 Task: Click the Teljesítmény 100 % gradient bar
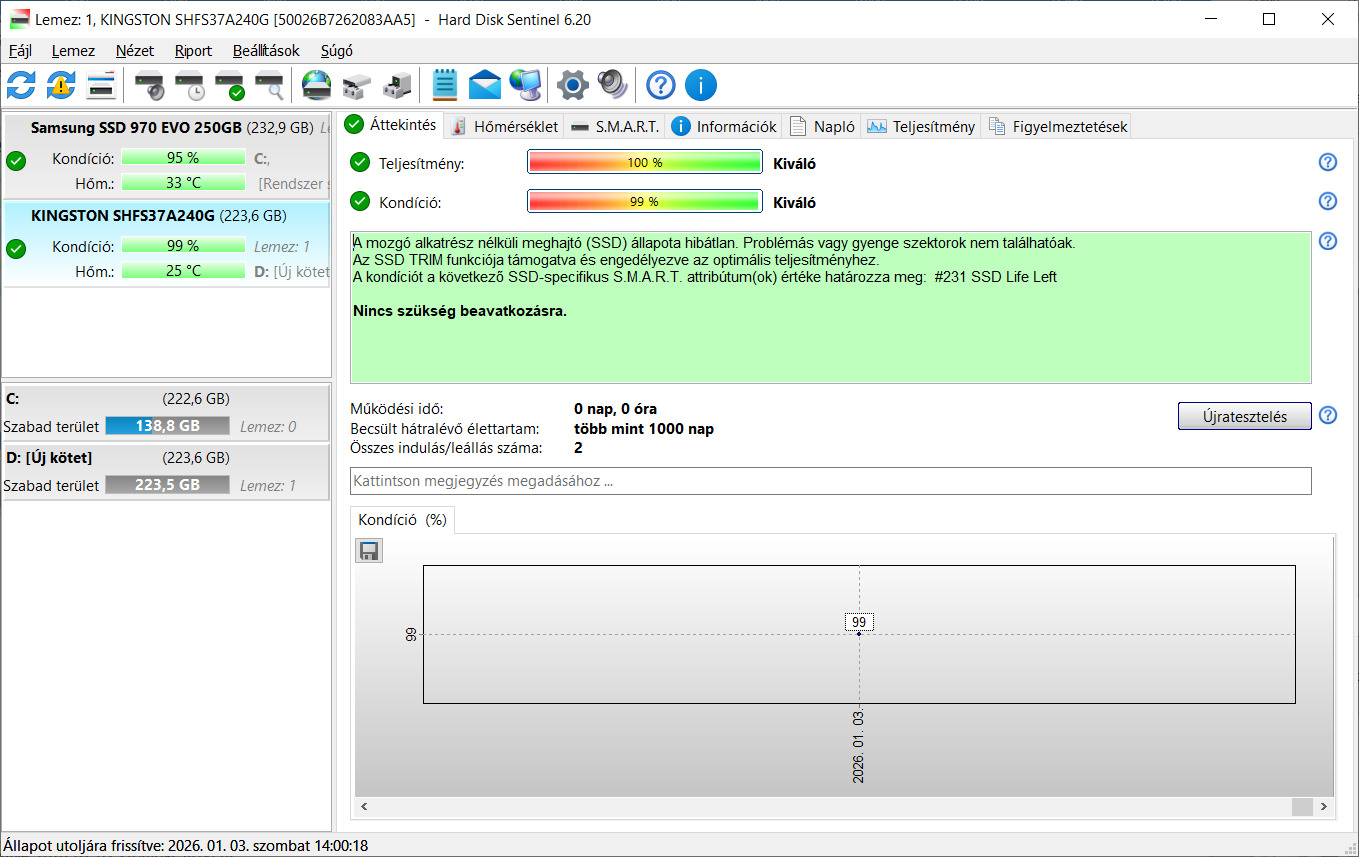(645, 163)
